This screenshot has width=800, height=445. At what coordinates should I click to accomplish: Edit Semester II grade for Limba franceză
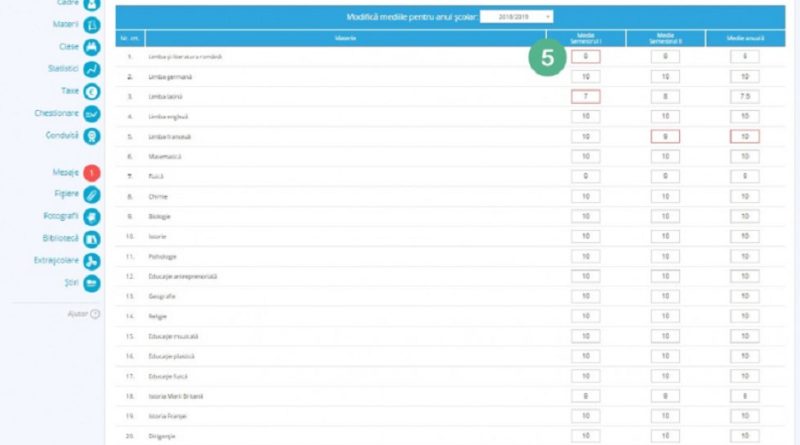click(x=665, y=136)
